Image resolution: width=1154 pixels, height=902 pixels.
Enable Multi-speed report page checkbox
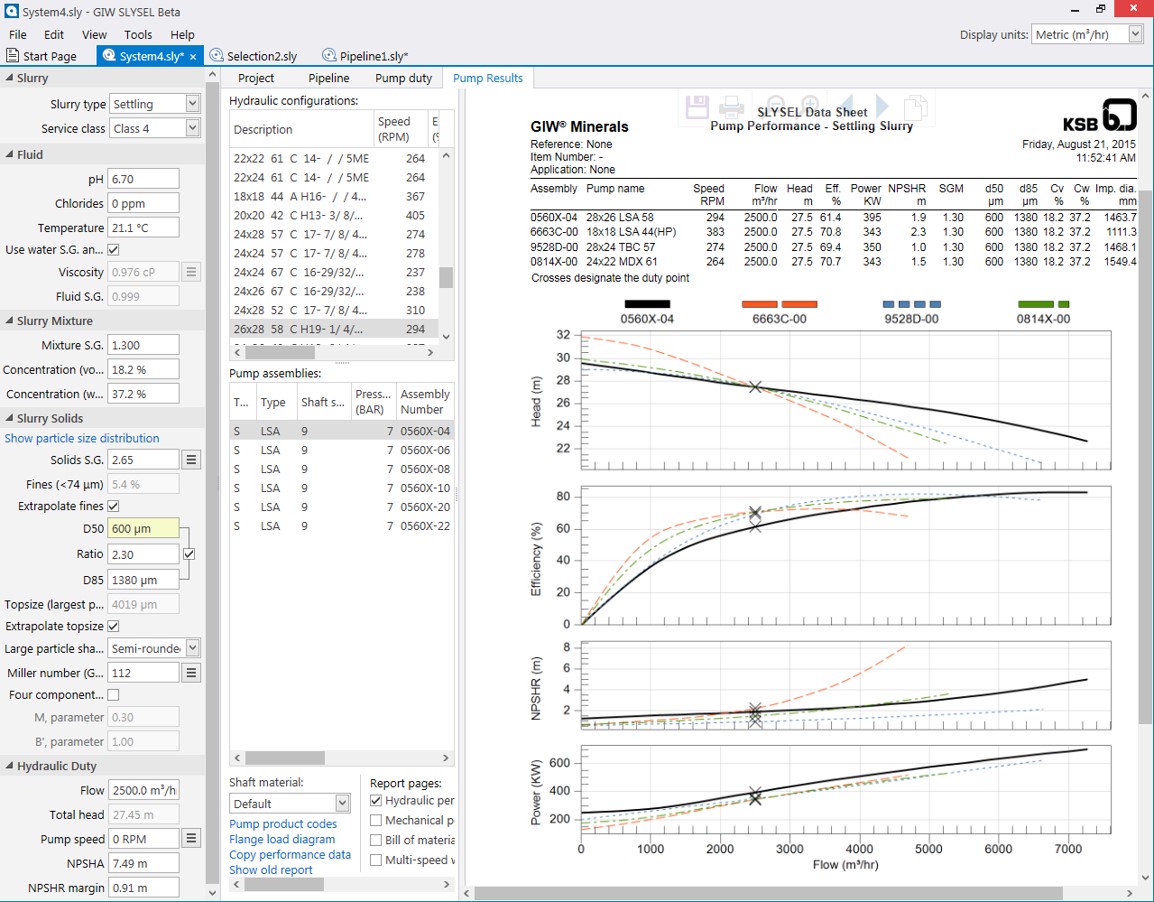pyautogui.click(x=376, y=860)
